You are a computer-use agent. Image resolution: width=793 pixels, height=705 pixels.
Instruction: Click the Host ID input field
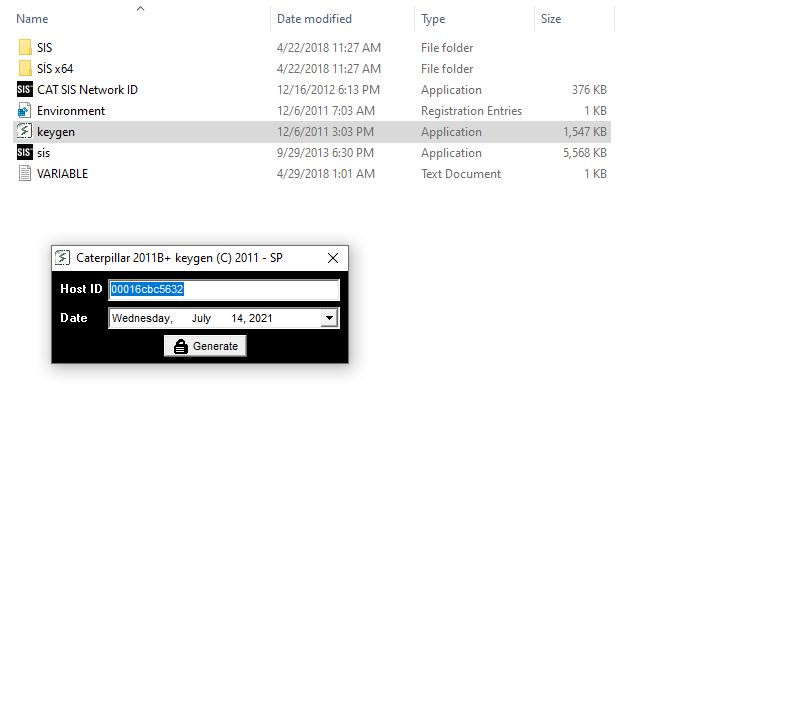click(224, 289)
